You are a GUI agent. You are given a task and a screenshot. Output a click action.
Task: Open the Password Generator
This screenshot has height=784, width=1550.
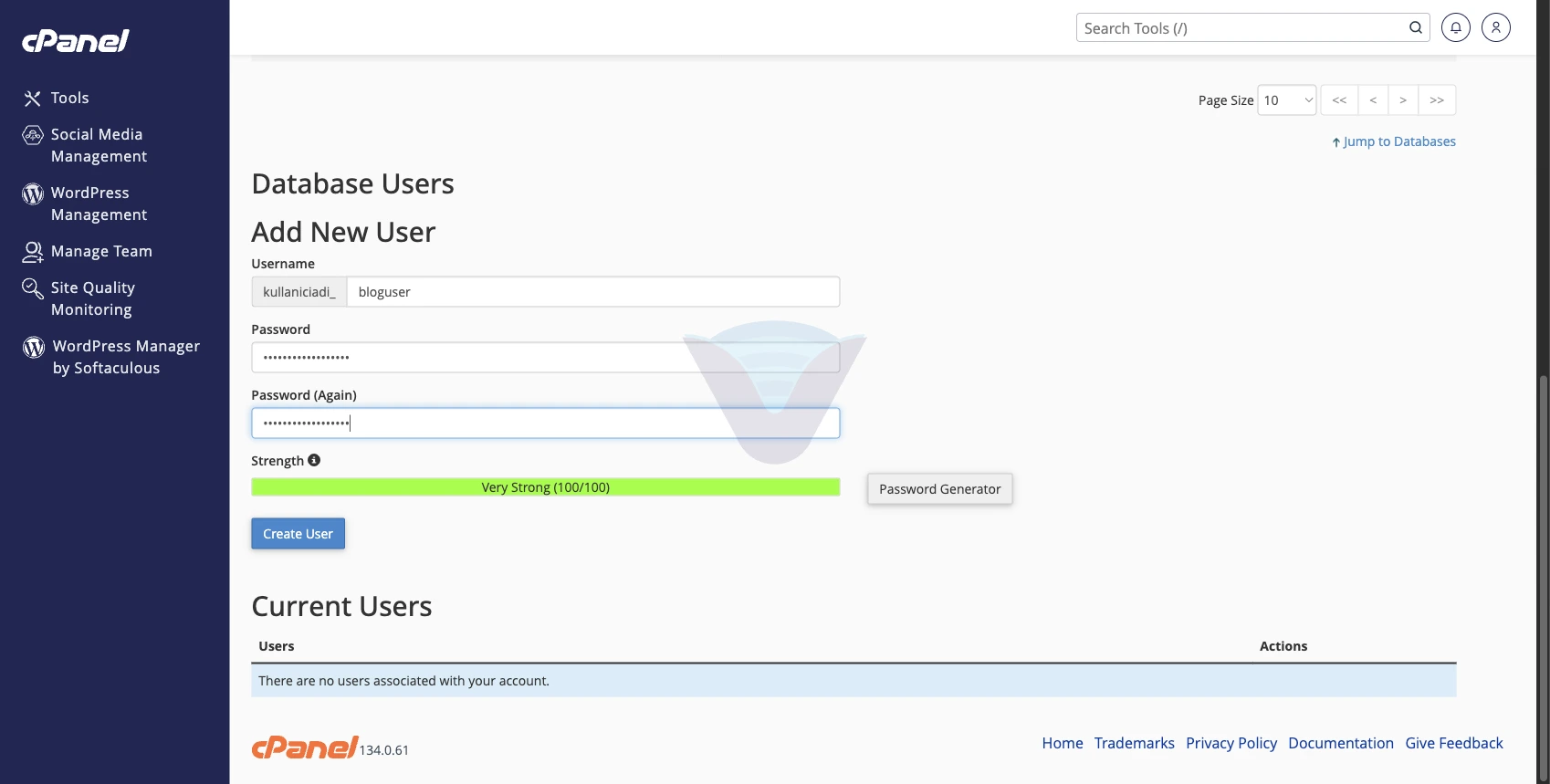coord(939,489)
